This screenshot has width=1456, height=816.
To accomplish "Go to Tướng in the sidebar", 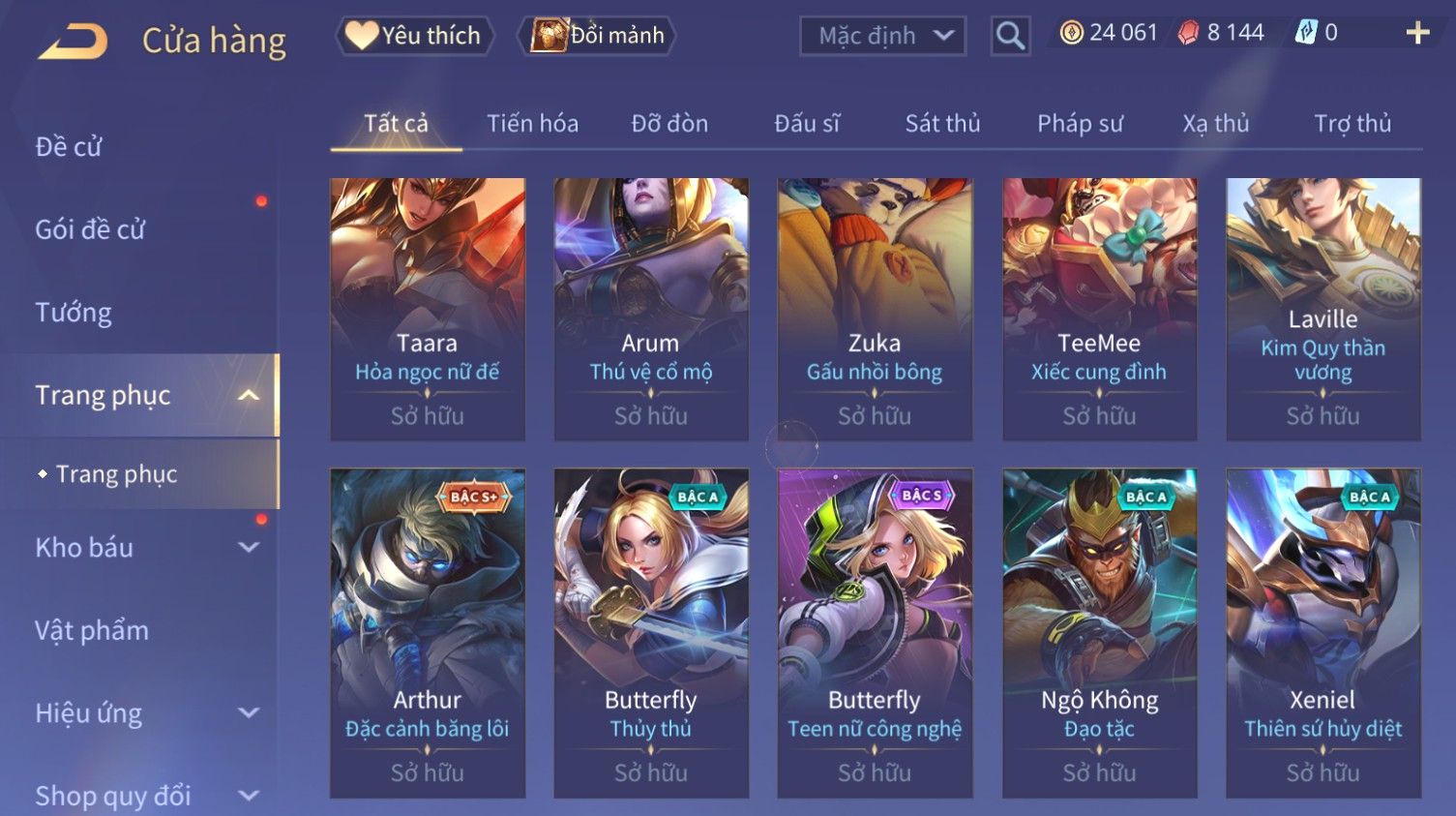I will [x=74, y=312].
